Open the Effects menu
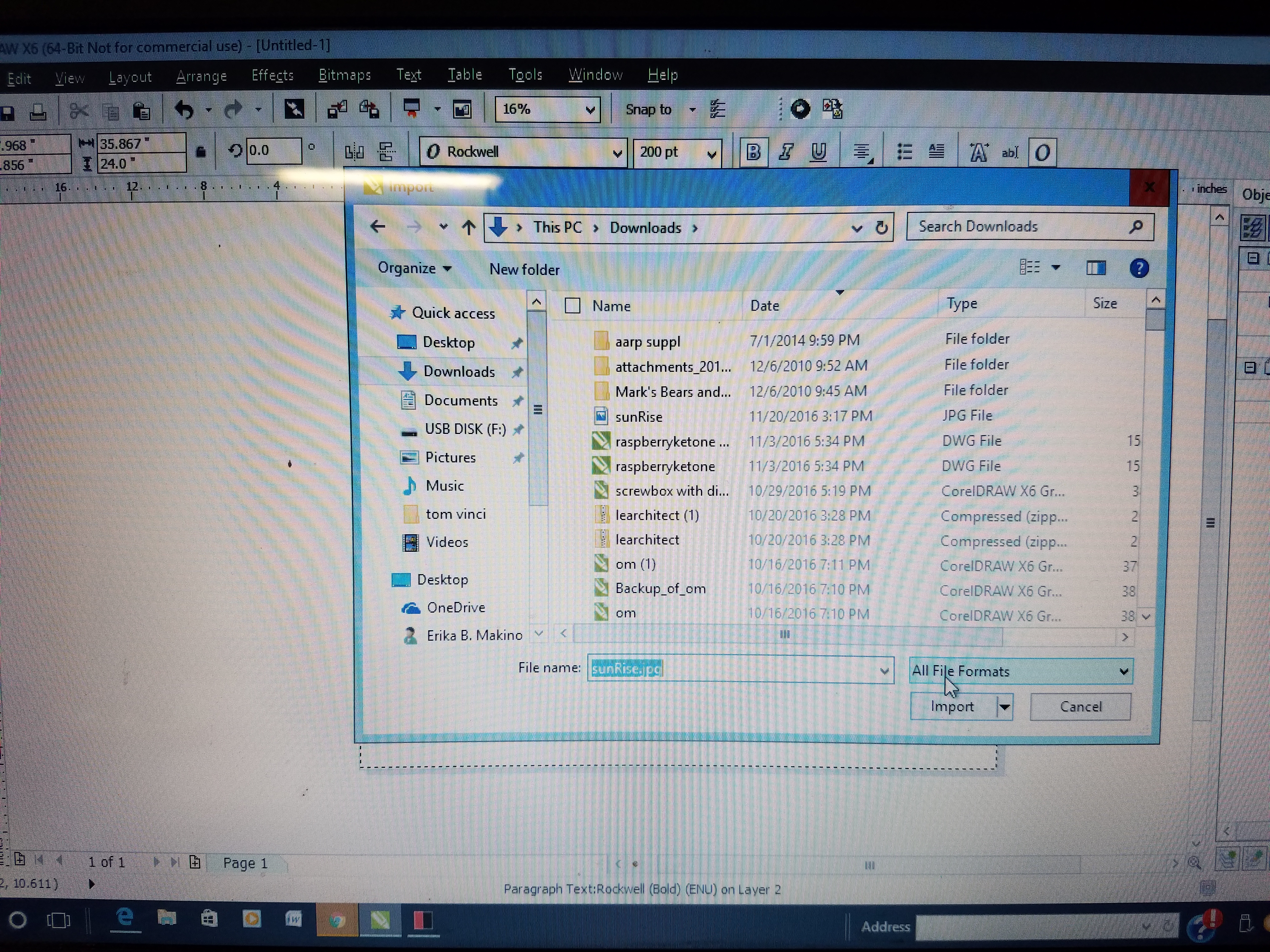 pos(272,76)
